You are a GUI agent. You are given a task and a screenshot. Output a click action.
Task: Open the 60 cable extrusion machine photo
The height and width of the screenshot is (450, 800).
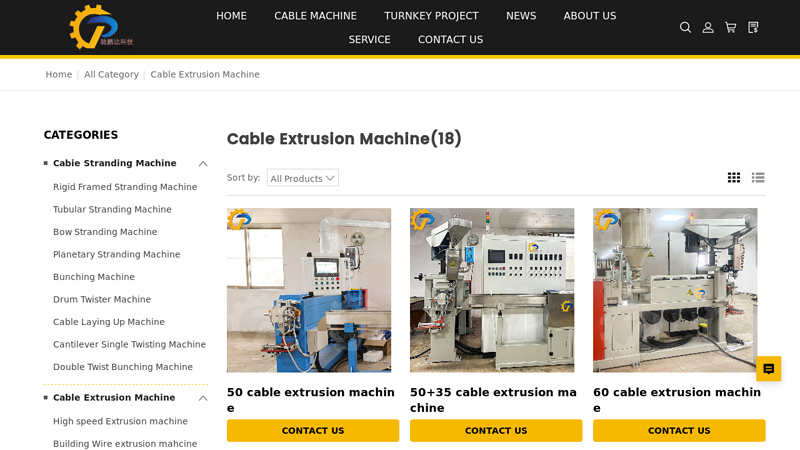pos(676,290)
